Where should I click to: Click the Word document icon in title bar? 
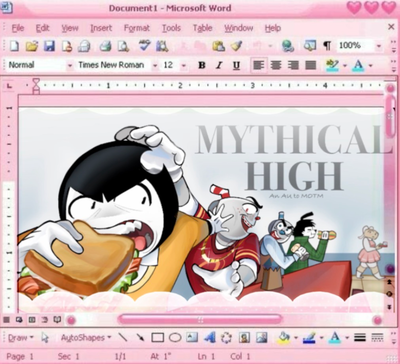7,7
